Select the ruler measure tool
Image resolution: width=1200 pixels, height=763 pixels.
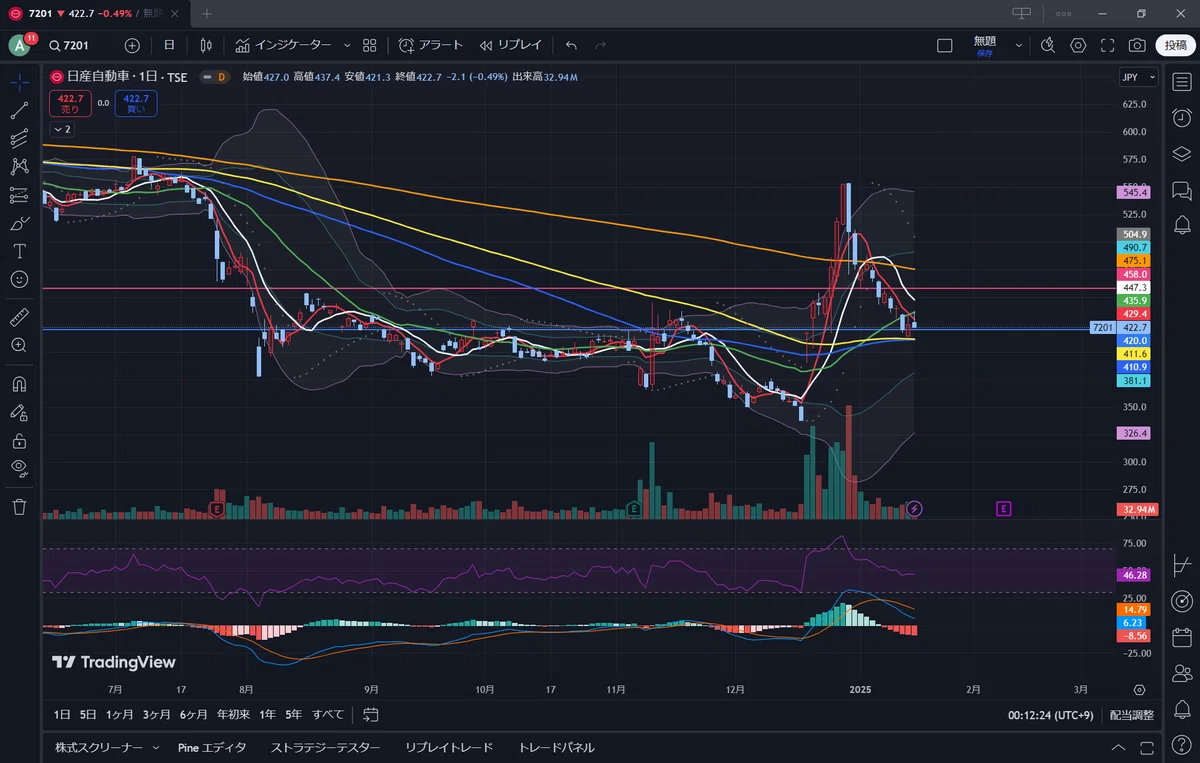point(19,317)
